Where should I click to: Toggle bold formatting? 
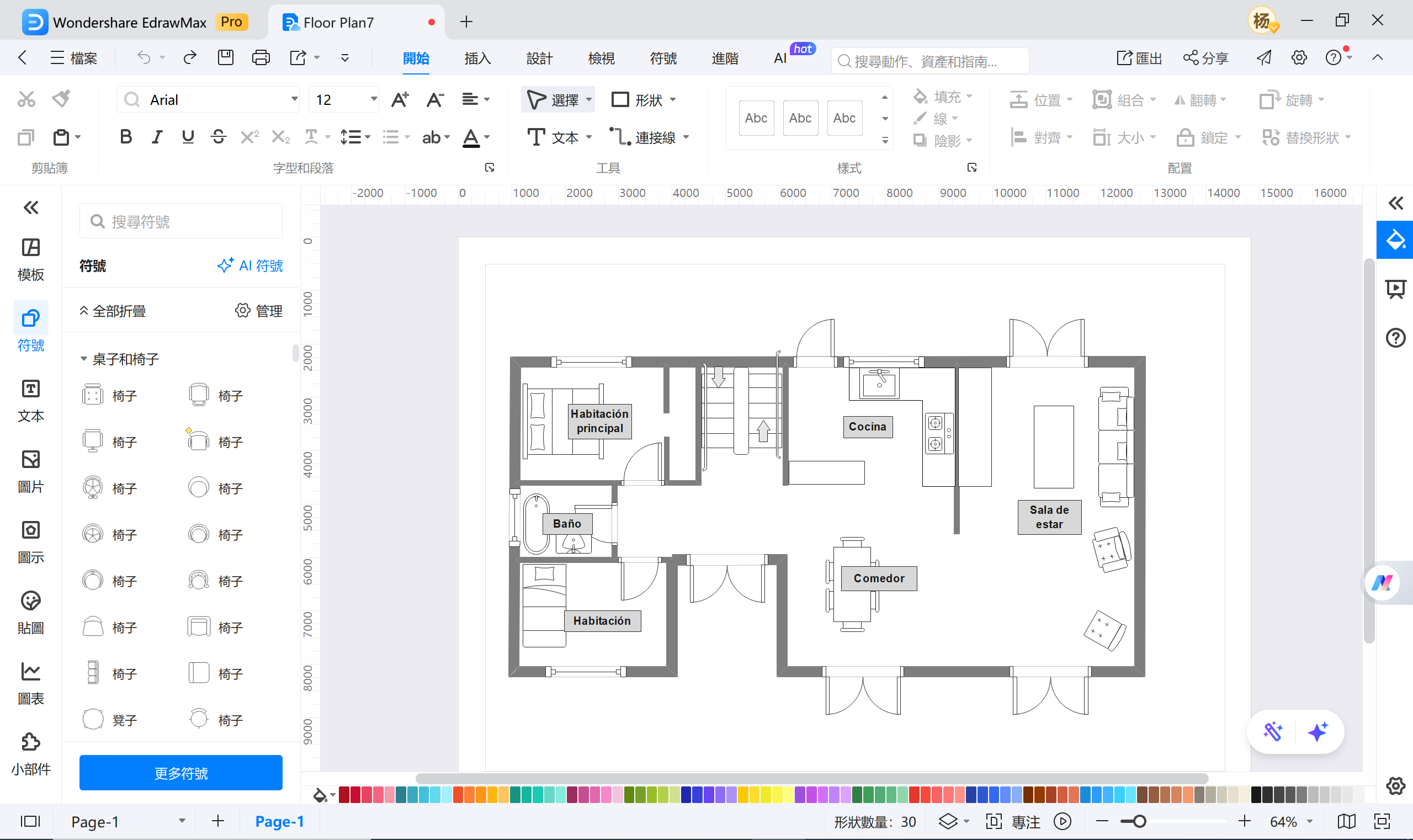pyautogui.click(x=126, y=136)
